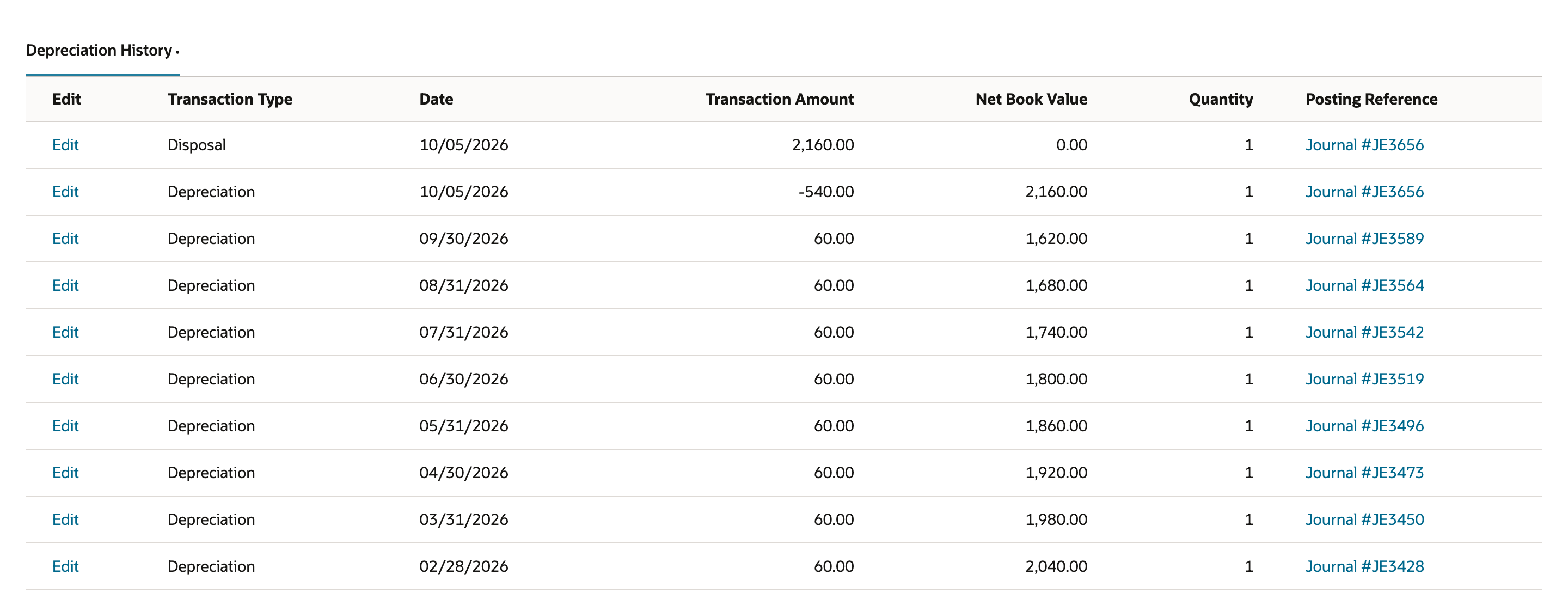Open Journal #JE3496 posting reference
Viewport: 1568px width, 599px height.
pyautogui.click(x=1364, y=426)
